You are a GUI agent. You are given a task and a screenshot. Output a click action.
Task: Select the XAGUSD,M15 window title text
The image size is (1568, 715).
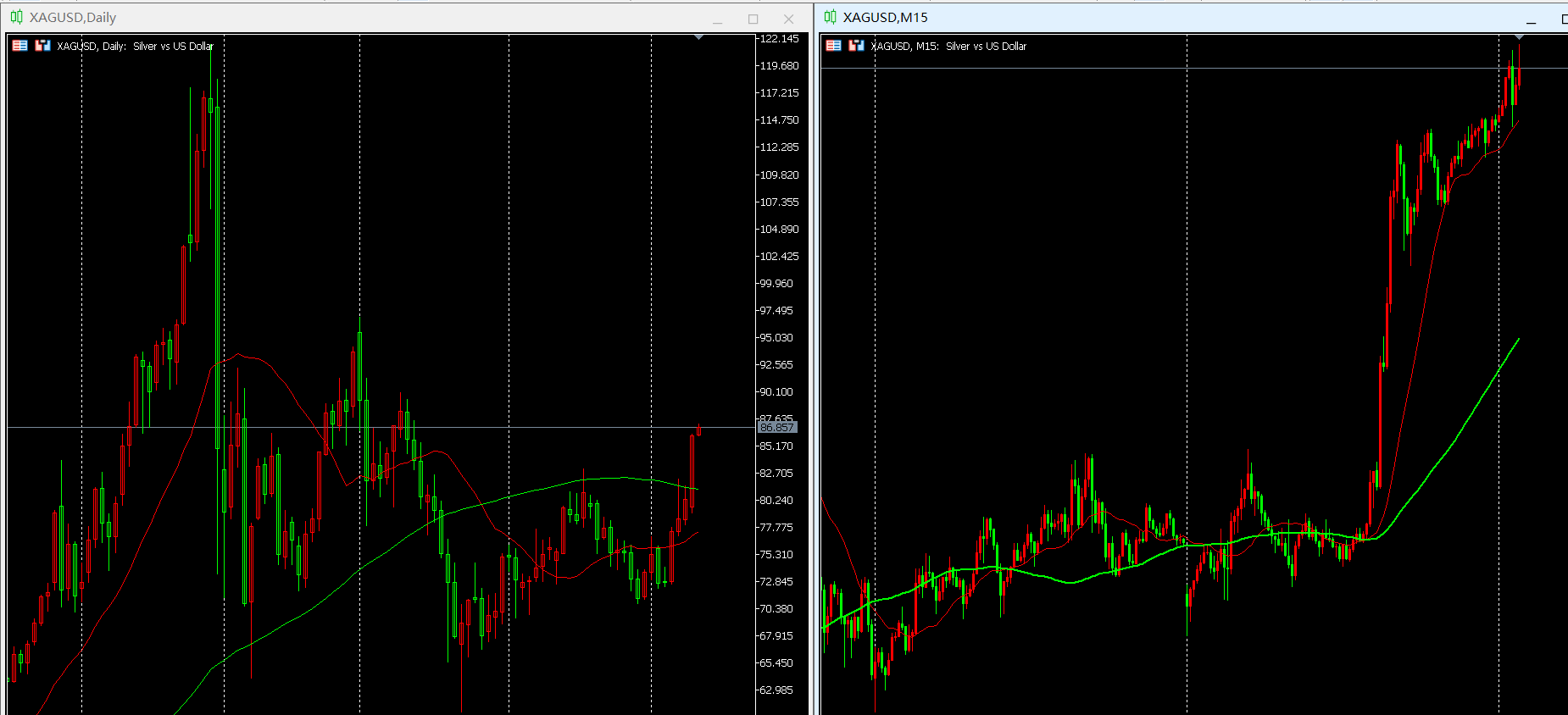(885, 18)
